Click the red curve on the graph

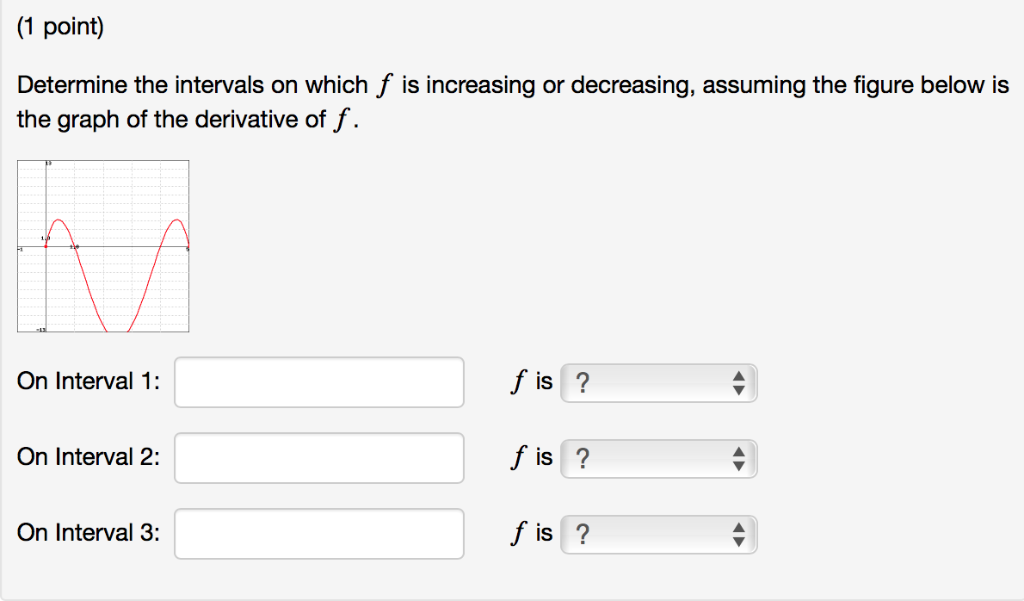(x=58, y=220)
